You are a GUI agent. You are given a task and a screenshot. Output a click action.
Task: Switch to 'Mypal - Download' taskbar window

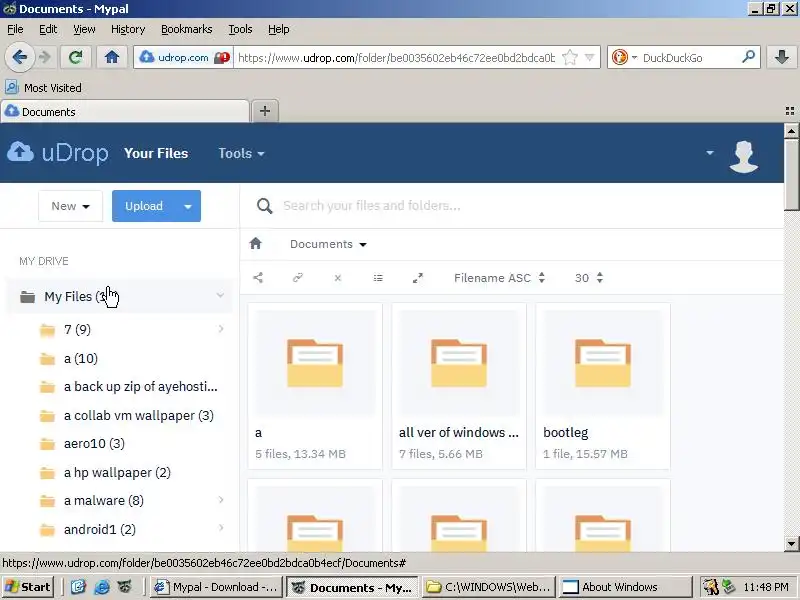[x=216, y=587]
